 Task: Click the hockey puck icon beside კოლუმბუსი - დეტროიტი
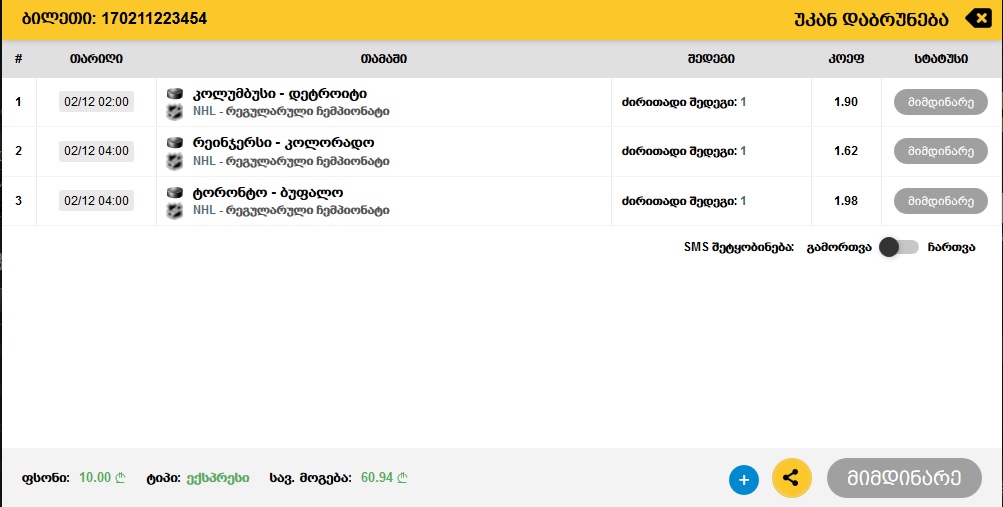point(175,94)
